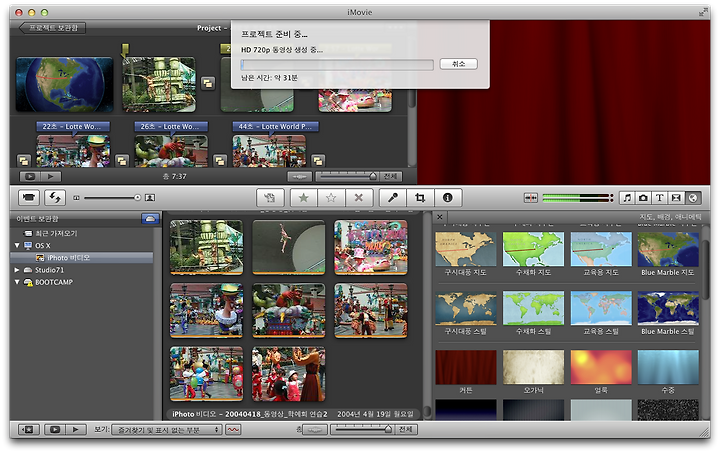Image resolution: width=720 pixels, height=453 pixels.
Task: Click 전체 button in event bottom bar
Action: (x=405, y=430)
